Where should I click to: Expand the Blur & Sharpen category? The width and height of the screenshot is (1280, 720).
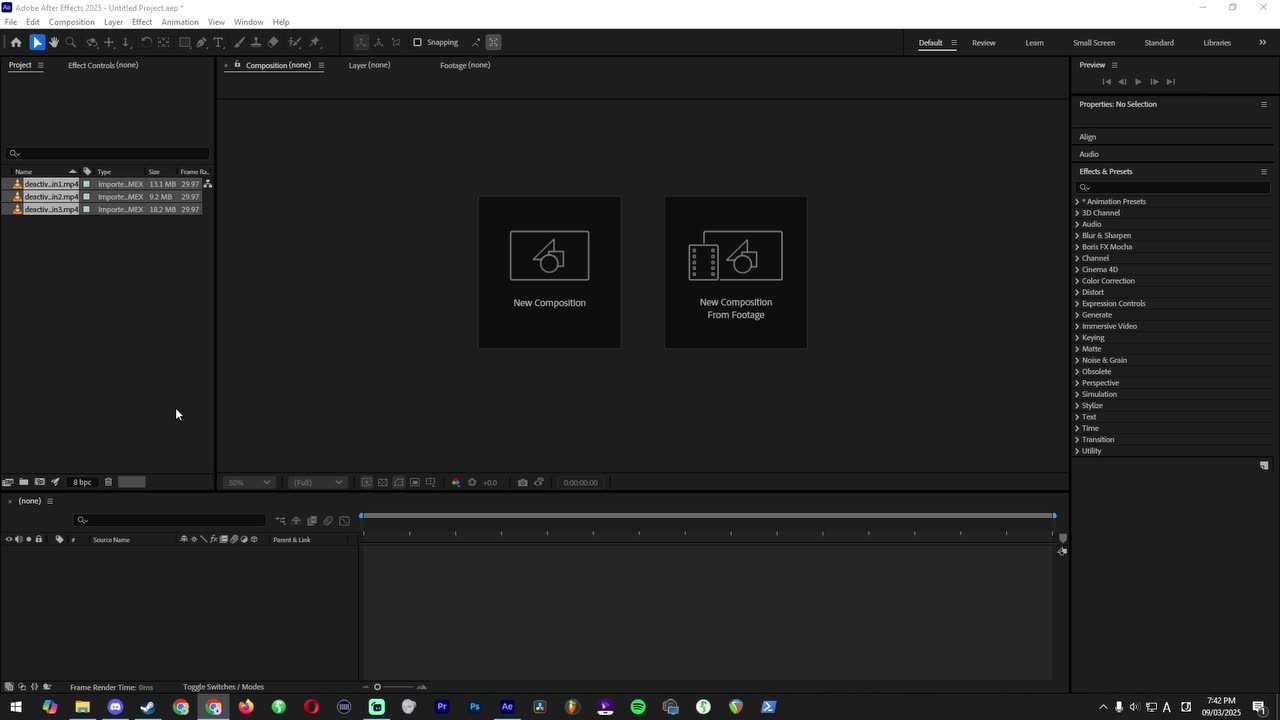[x=1077, y=236]
